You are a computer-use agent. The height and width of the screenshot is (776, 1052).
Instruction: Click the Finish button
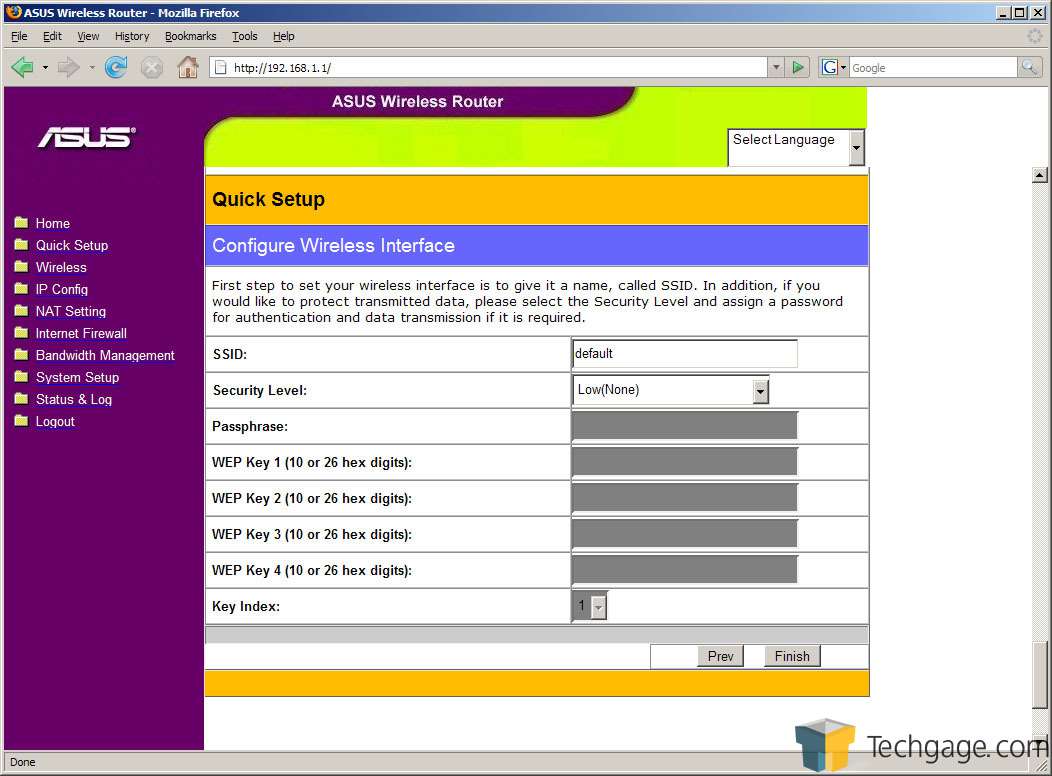[792, 656]
